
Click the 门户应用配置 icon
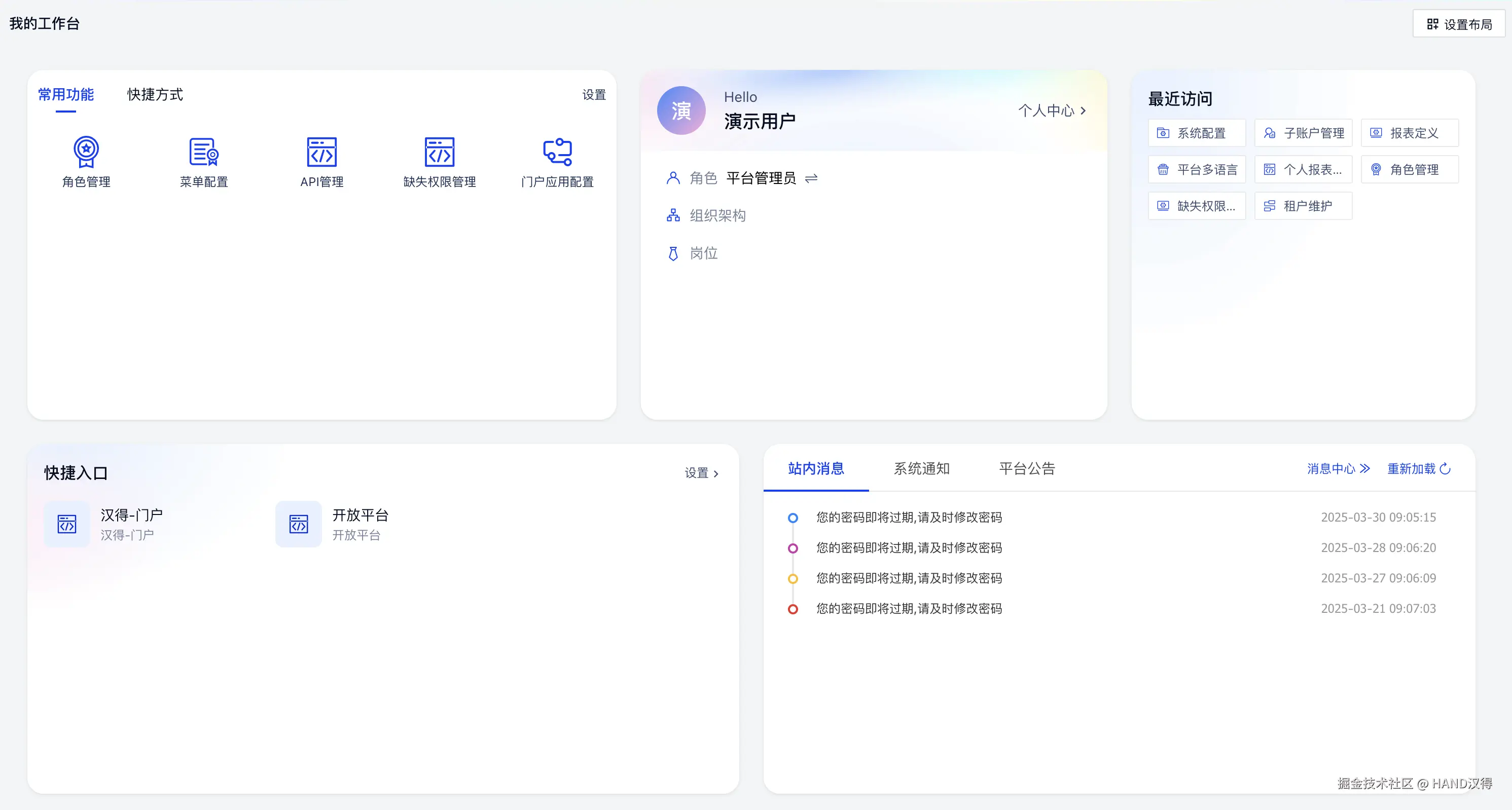[x=557, y=152]
